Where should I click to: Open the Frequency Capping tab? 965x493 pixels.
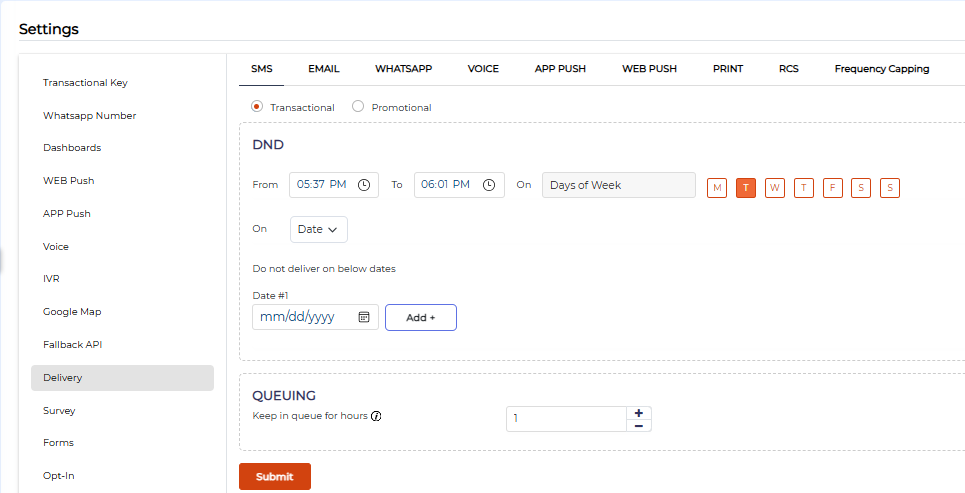click(x=881, y=69)
